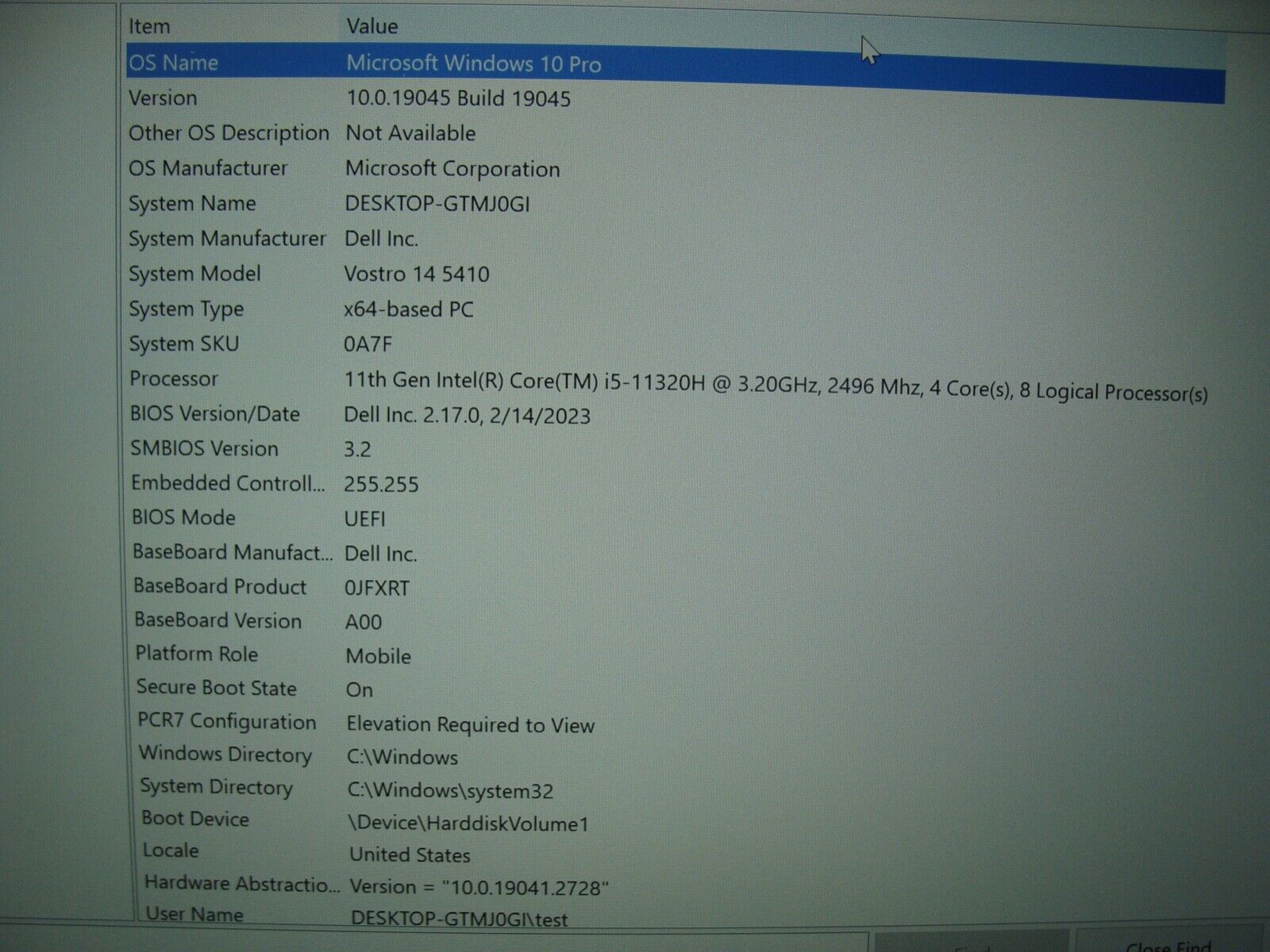
Task: Select the OS Name row label
Action: [173, 63]
